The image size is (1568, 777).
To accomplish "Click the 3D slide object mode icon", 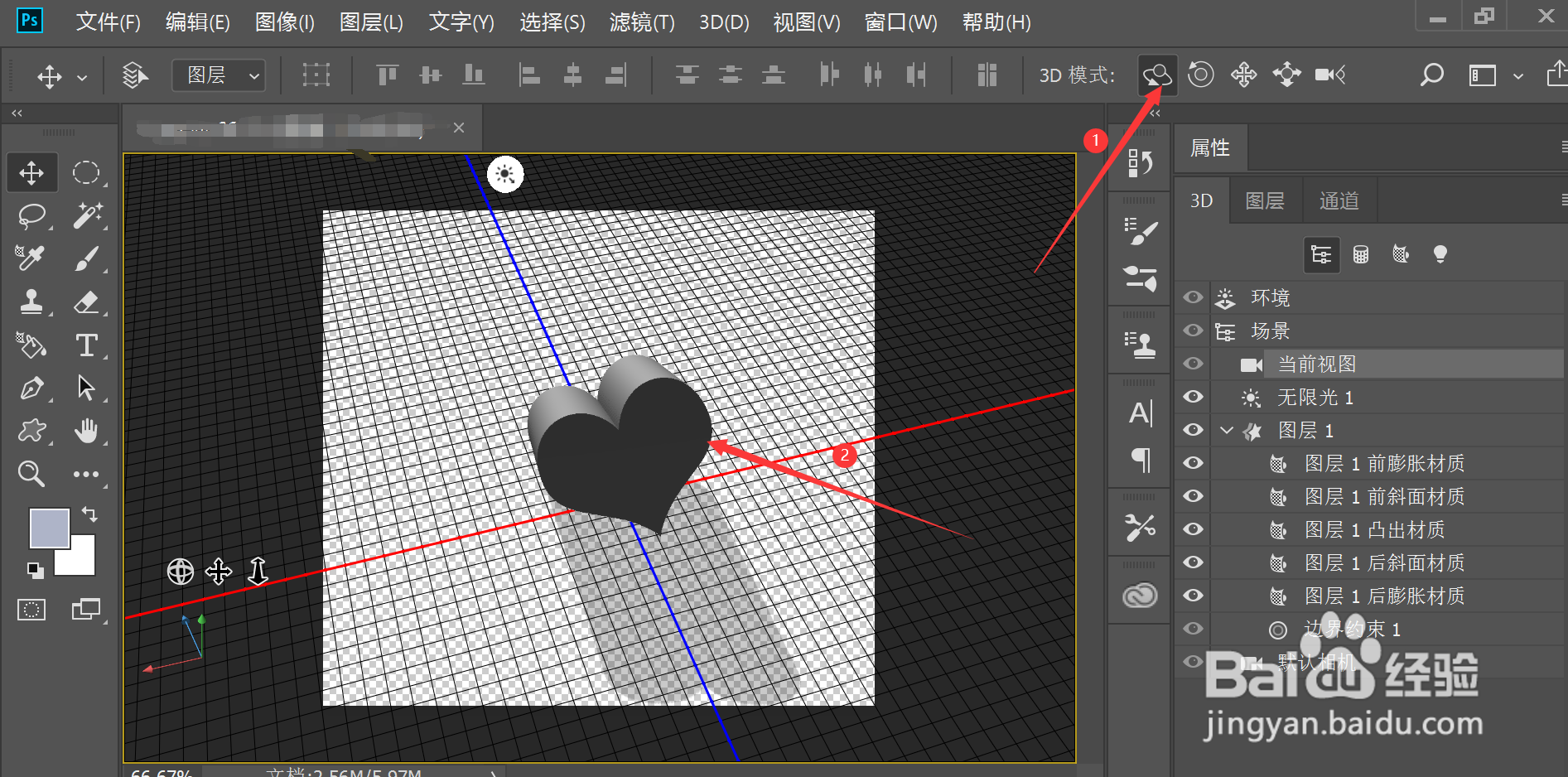I will pos(1286,75).
